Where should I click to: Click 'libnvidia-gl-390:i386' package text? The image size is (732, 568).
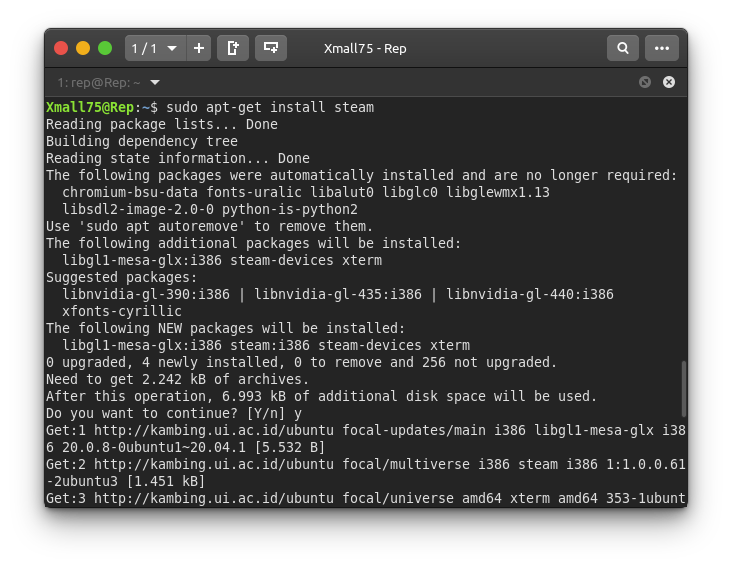click(146, 294)
